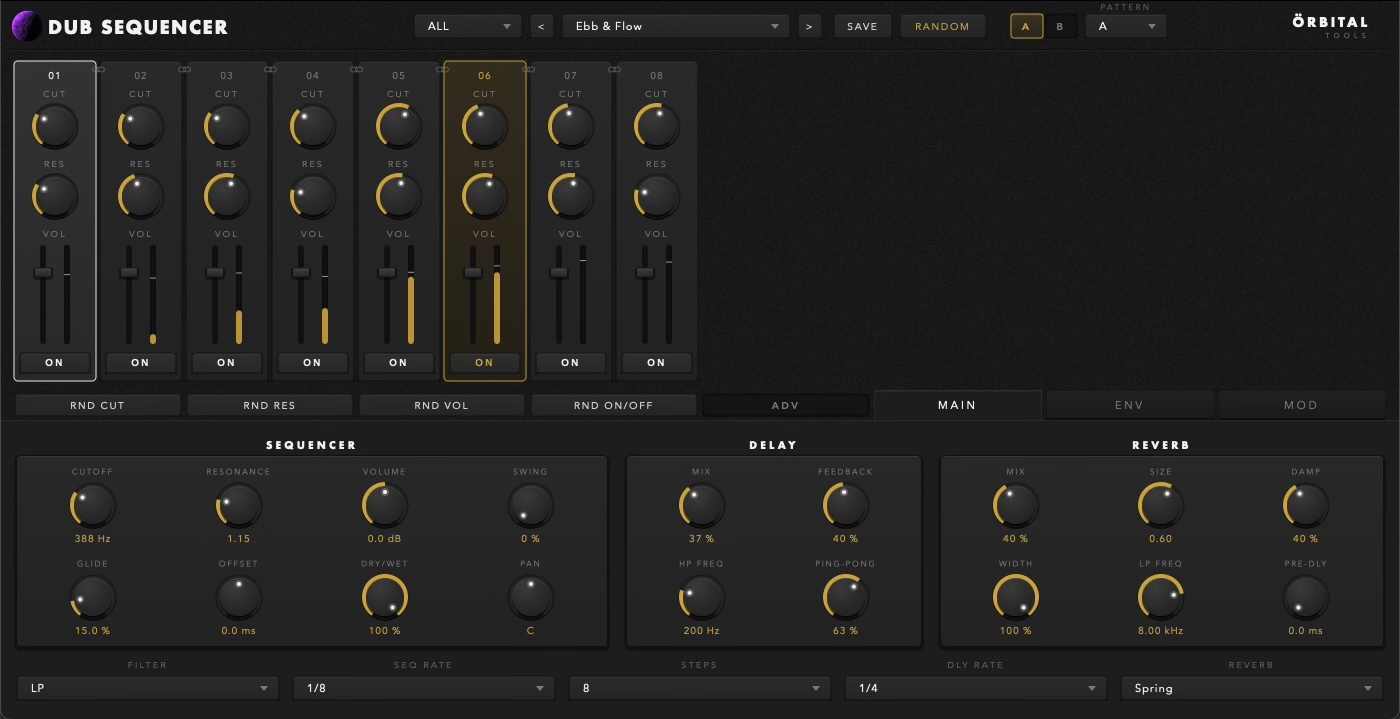The image size is (1400, 719).
Task: Toggle step 01 ON button
Action: click(x=55, y=363)
